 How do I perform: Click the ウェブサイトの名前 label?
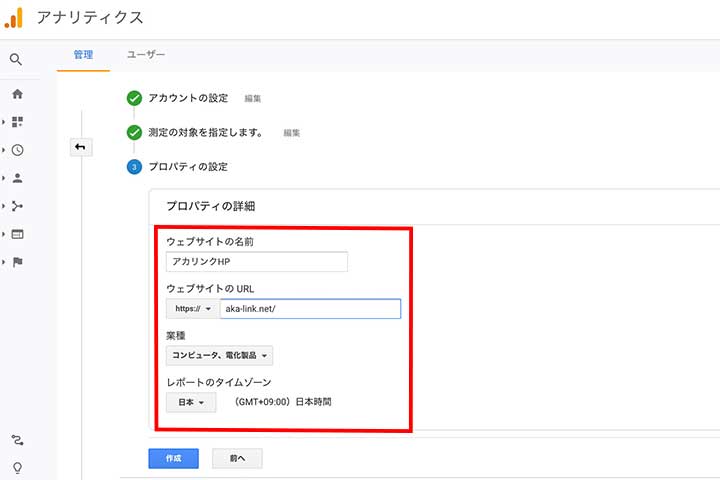[x=210, y=242]
